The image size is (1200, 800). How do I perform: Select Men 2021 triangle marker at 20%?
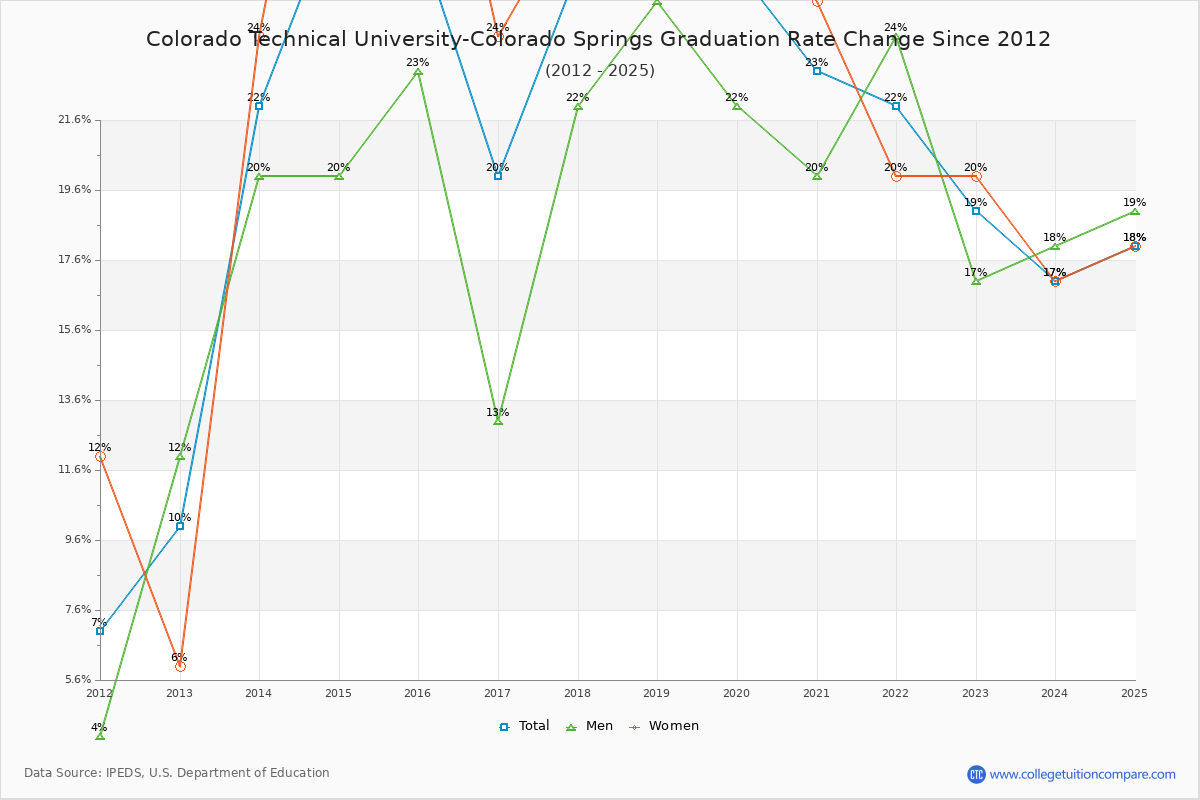[x=817, y=176]
